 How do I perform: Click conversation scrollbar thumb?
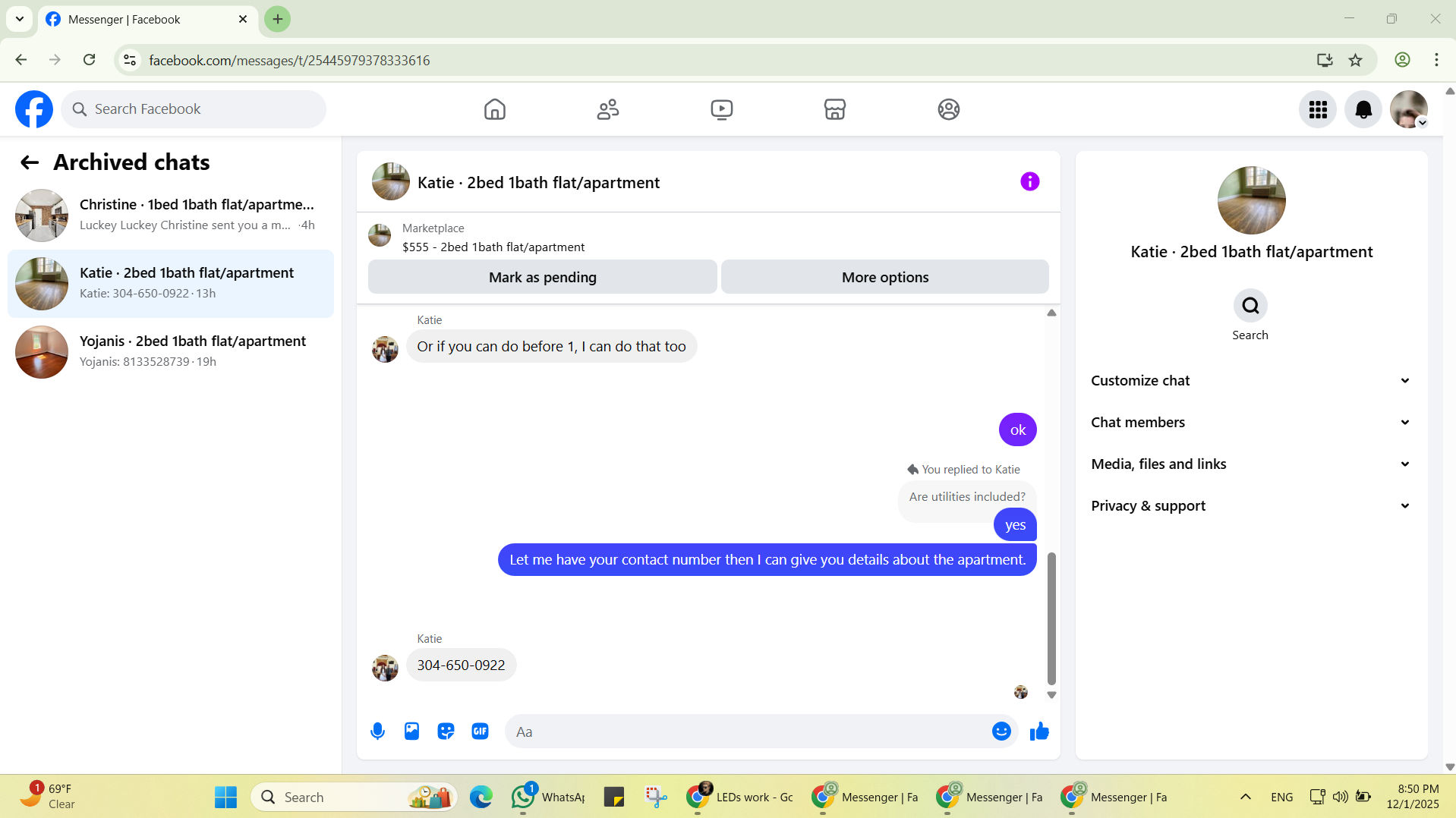1051,618
